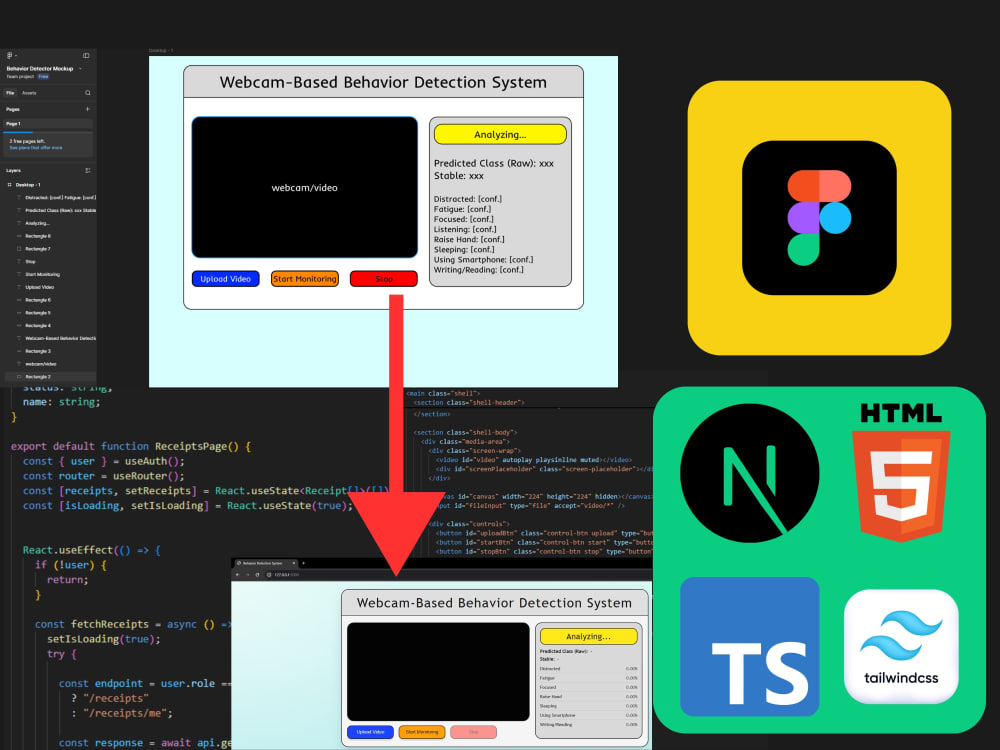Click the 'Distracted' confidence row in browser
This screenshot has width=1000, height=750.
(x=589, y=669)
